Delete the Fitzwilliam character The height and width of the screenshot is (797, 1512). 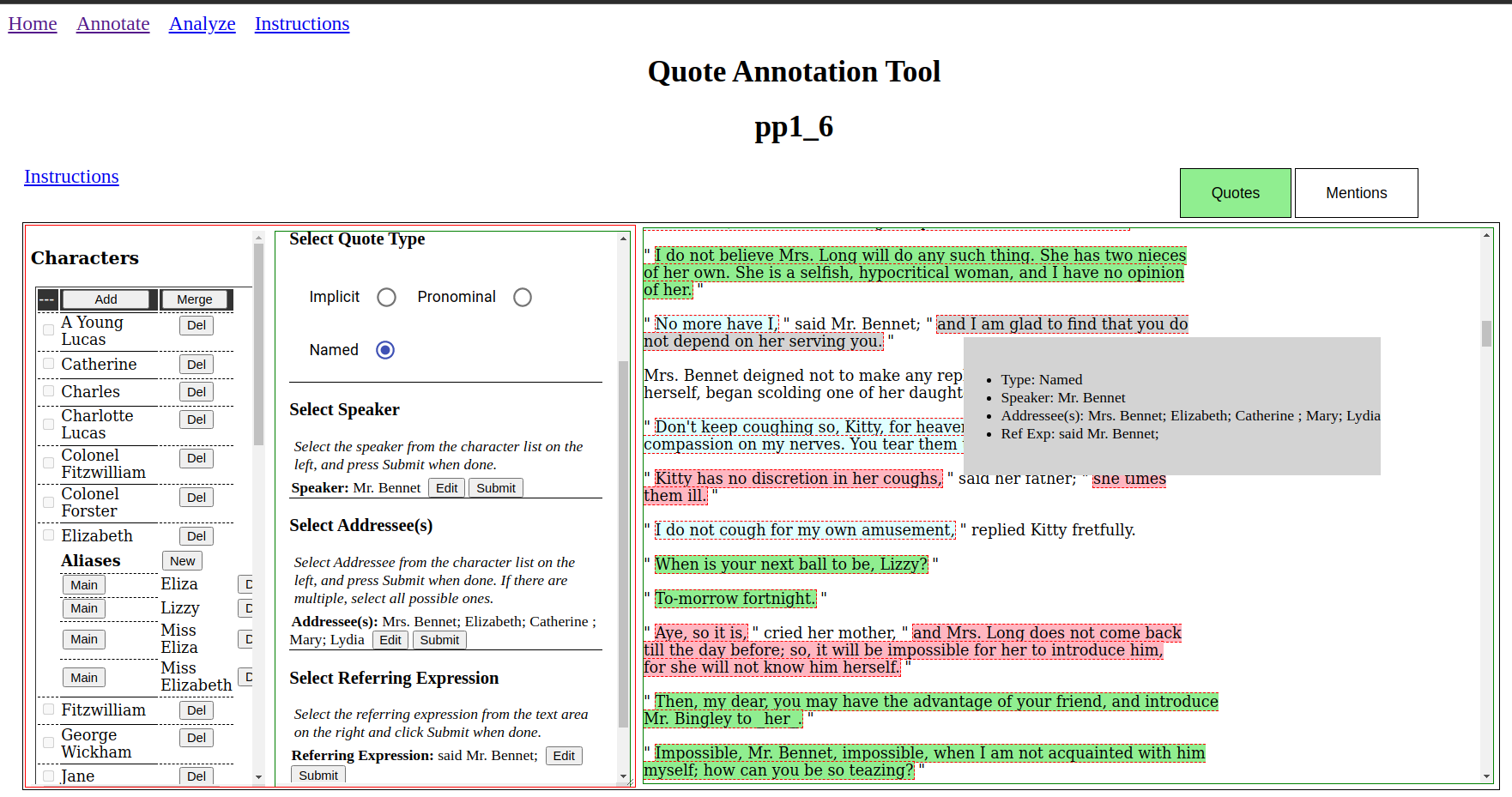[x=197, y=710]
